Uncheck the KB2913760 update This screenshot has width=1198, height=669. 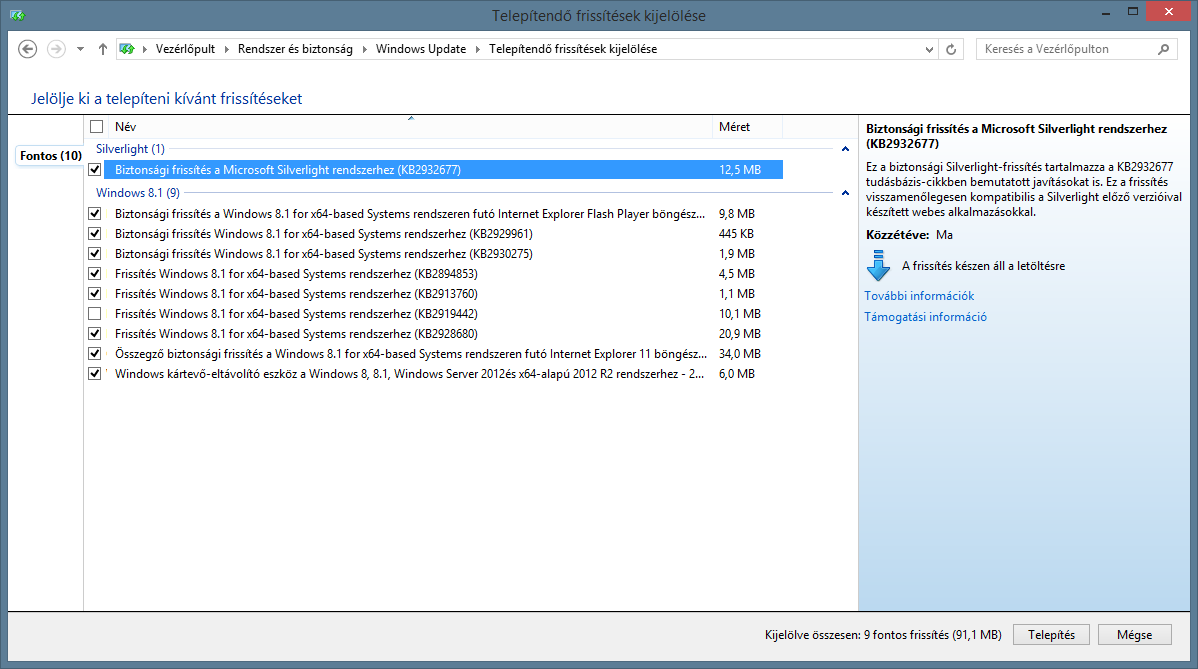click(x=95, y=293)
